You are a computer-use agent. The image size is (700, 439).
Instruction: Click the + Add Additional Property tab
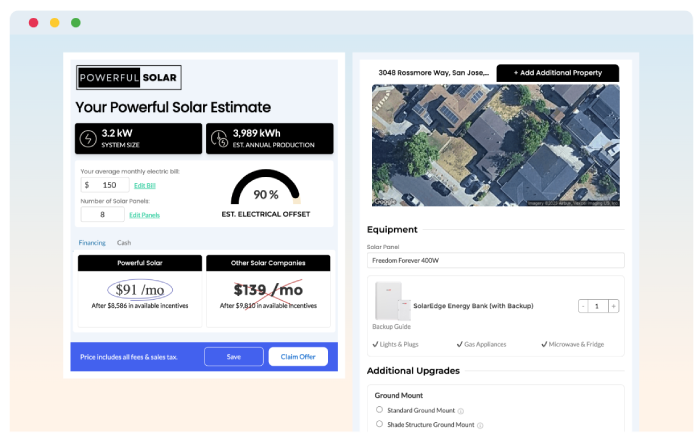point(557,73)
